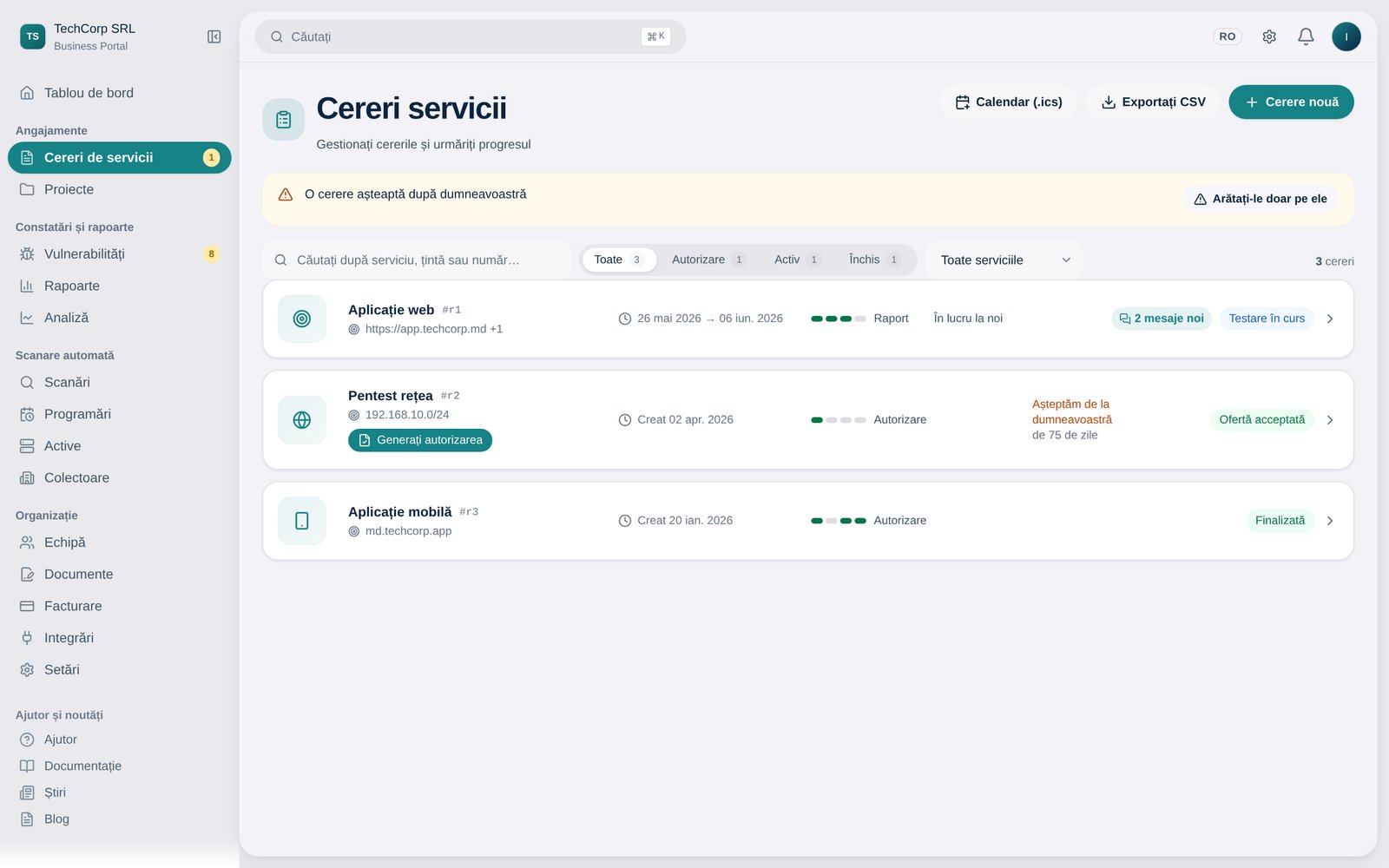Click Aplicație web progress indicator
The width and height of the screenshot is (1389, 868).
click(838, 319)
